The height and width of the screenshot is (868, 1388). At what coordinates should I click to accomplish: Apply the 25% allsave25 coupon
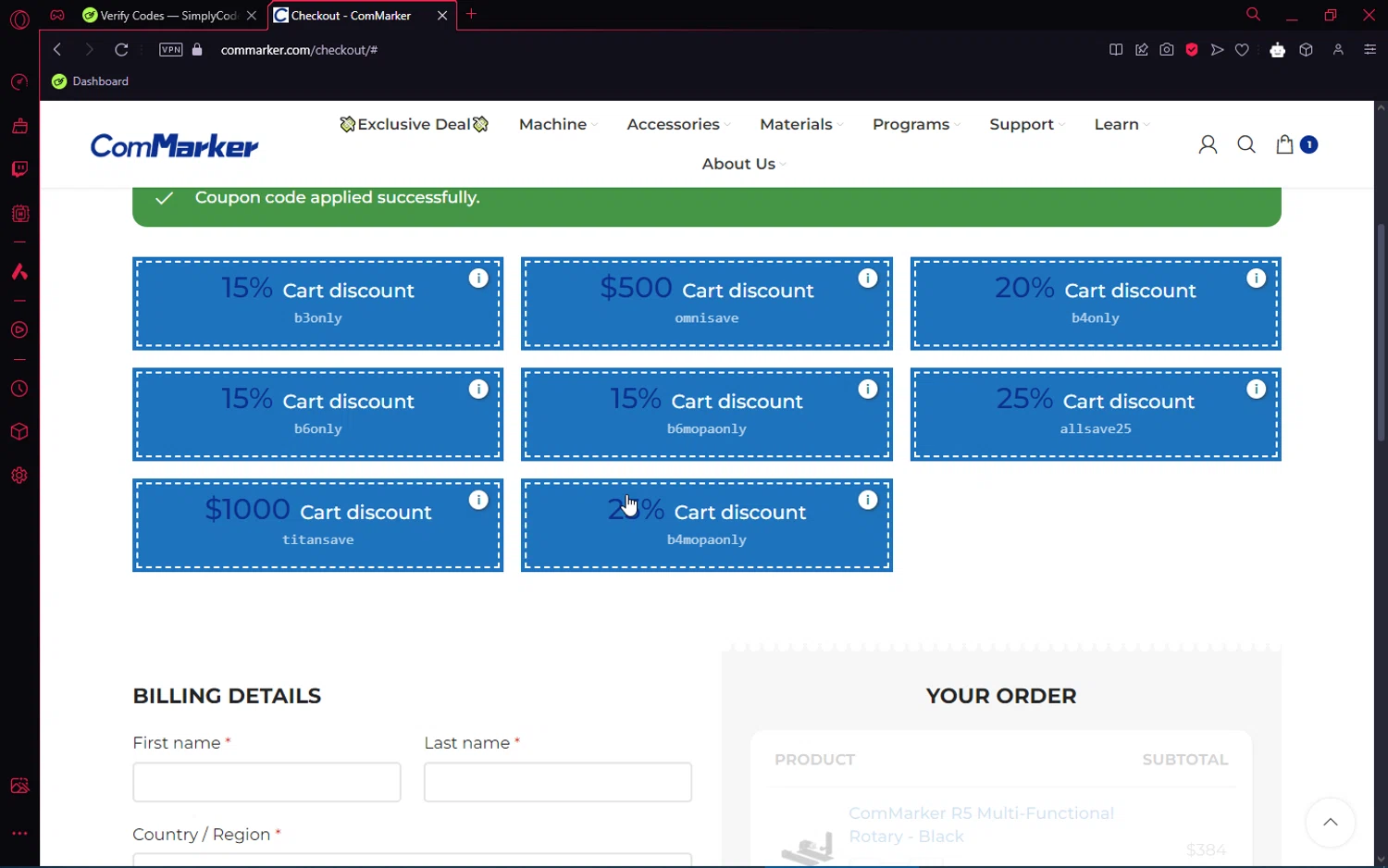(1096, 415)
